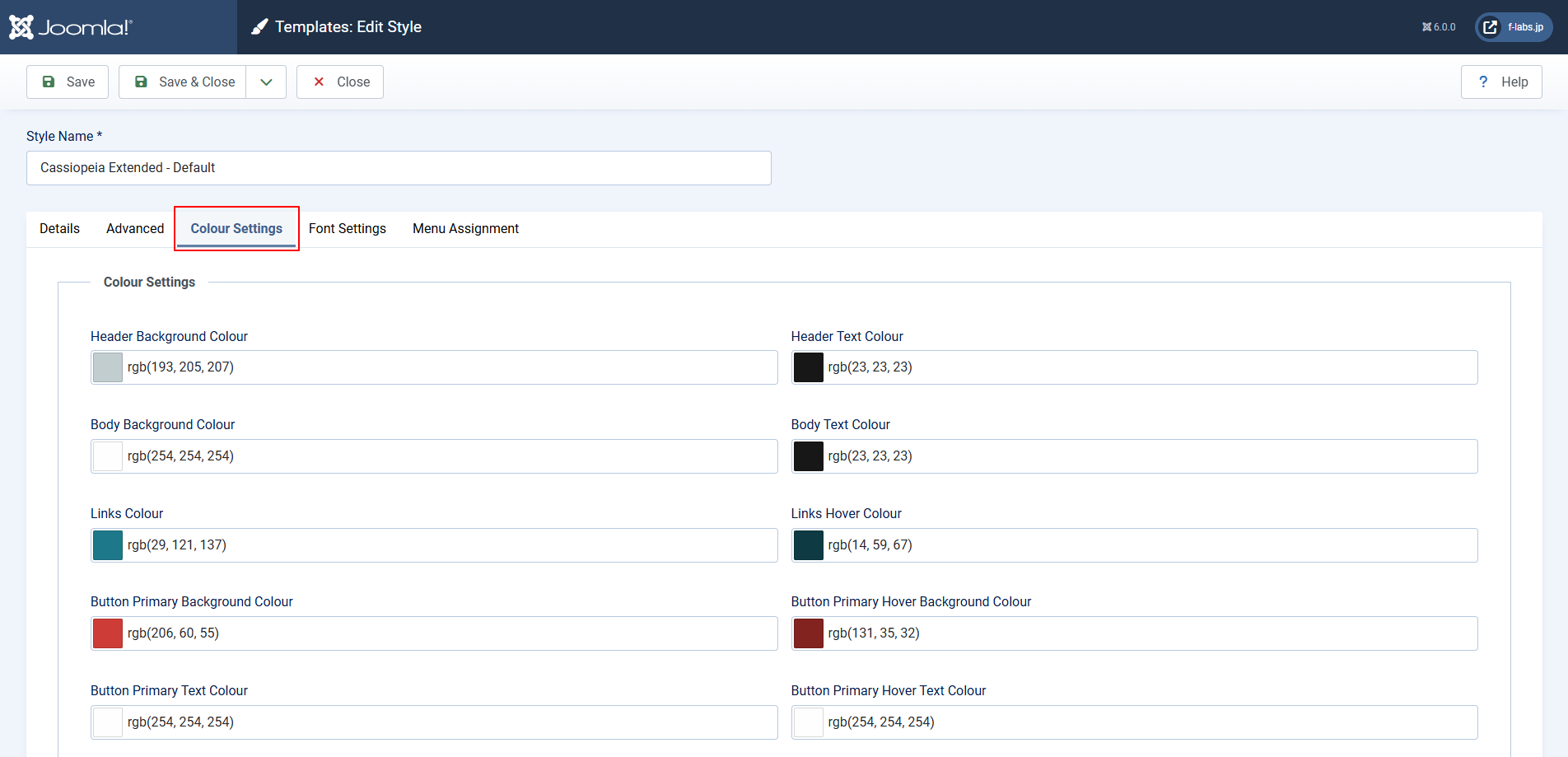Image resolution: width=1568 pixels, height=757 pixels.
Task: Open the Advanced tab
Action: point(135,228)
